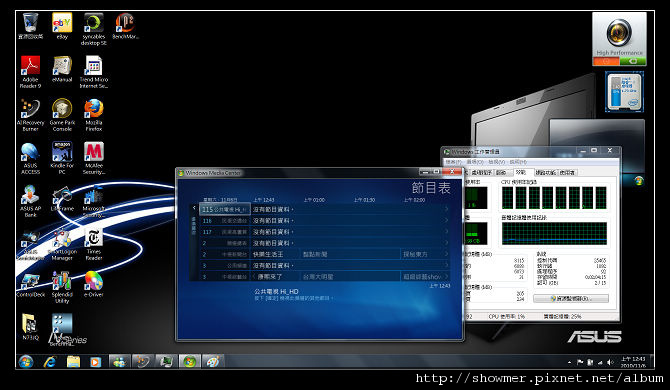Open the File menu in Task Manager

pyautogui.click(x=453, y=162)
